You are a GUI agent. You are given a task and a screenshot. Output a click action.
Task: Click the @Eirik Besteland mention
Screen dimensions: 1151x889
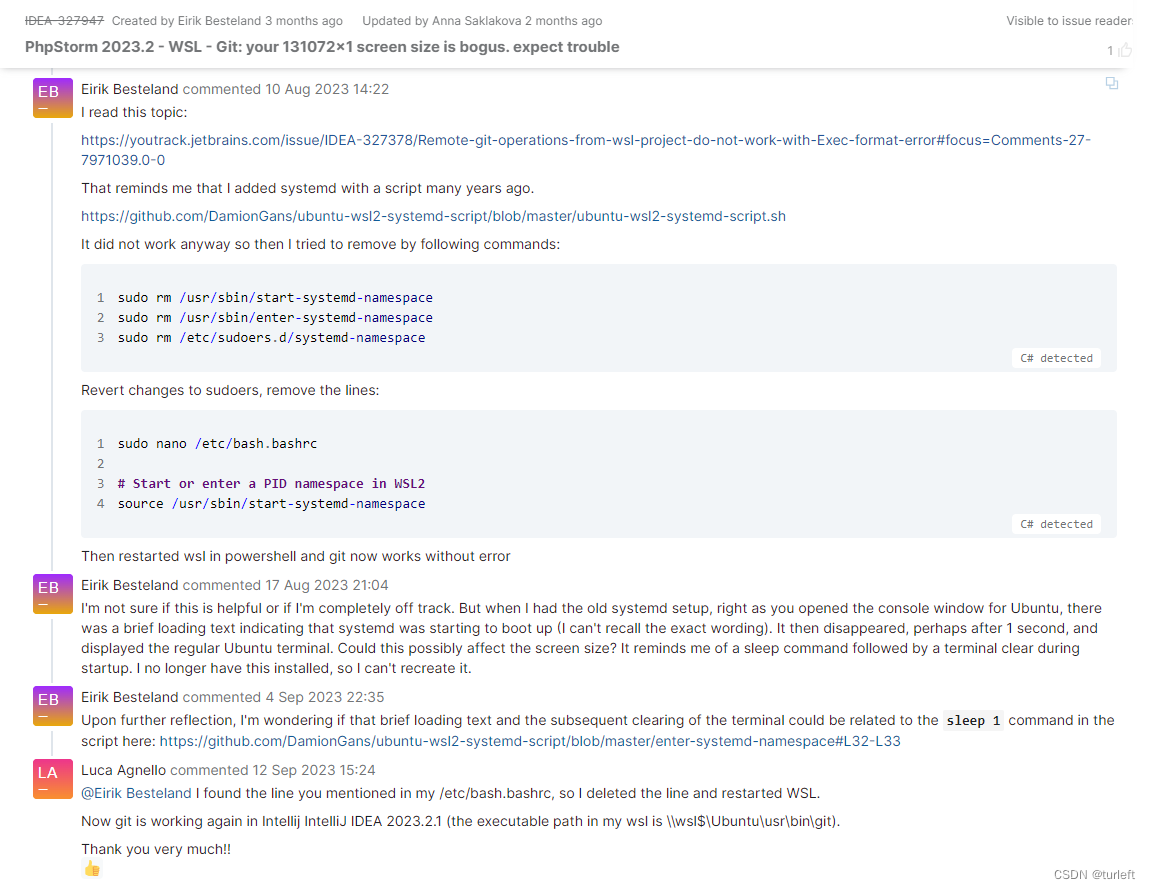coord(136,793)
